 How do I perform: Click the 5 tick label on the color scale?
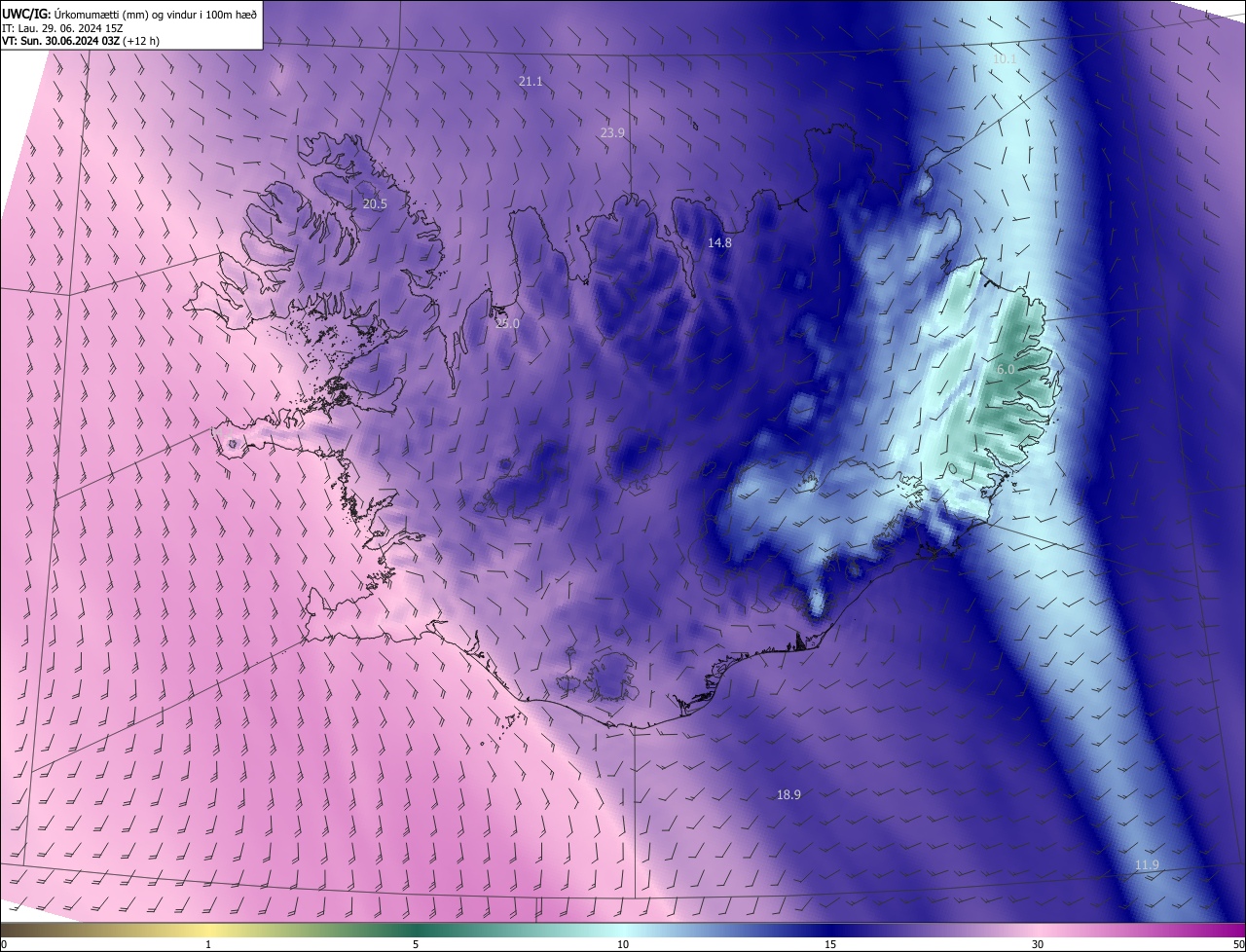pos(416,944)
